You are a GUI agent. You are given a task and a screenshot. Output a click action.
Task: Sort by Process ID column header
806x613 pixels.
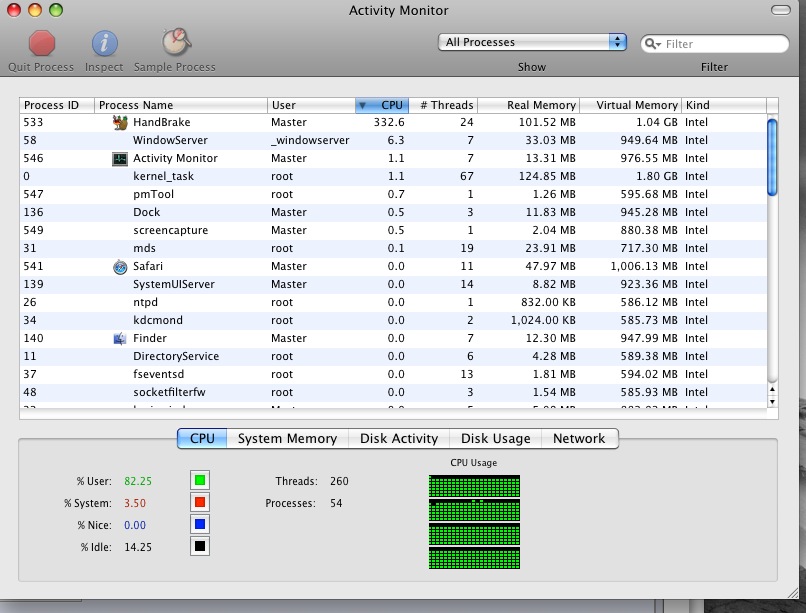pos(57,105)
